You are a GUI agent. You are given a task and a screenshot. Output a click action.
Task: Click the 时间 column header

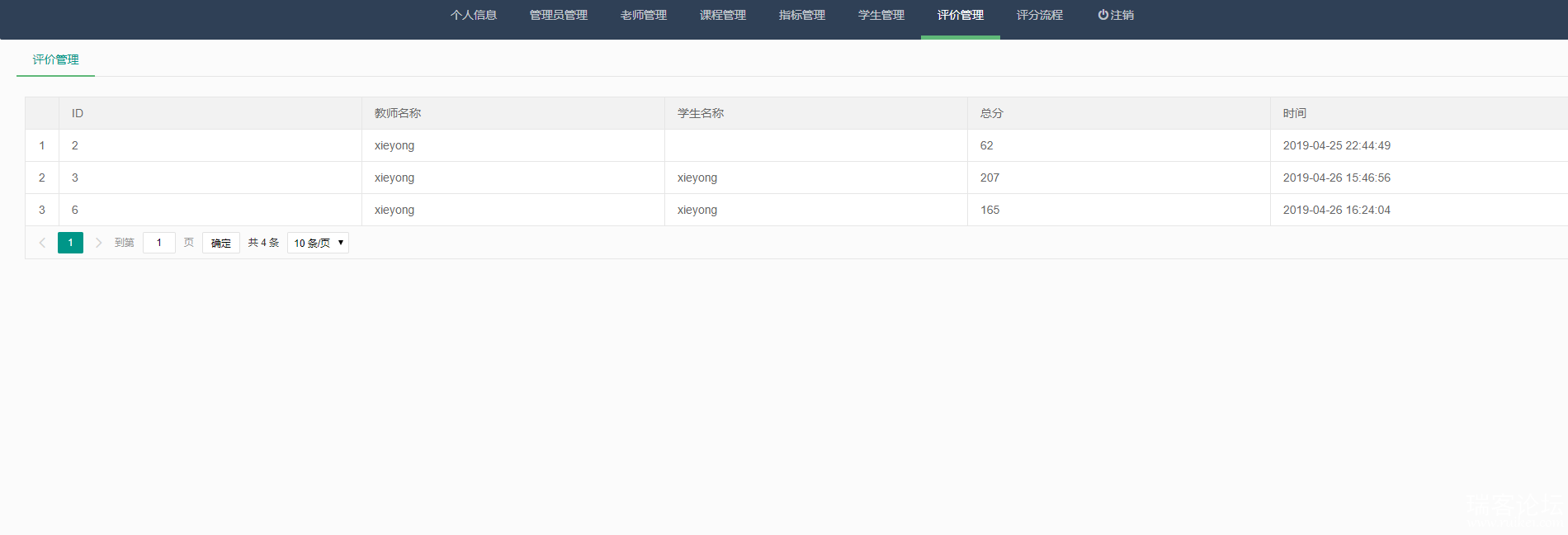point(1295,113)
